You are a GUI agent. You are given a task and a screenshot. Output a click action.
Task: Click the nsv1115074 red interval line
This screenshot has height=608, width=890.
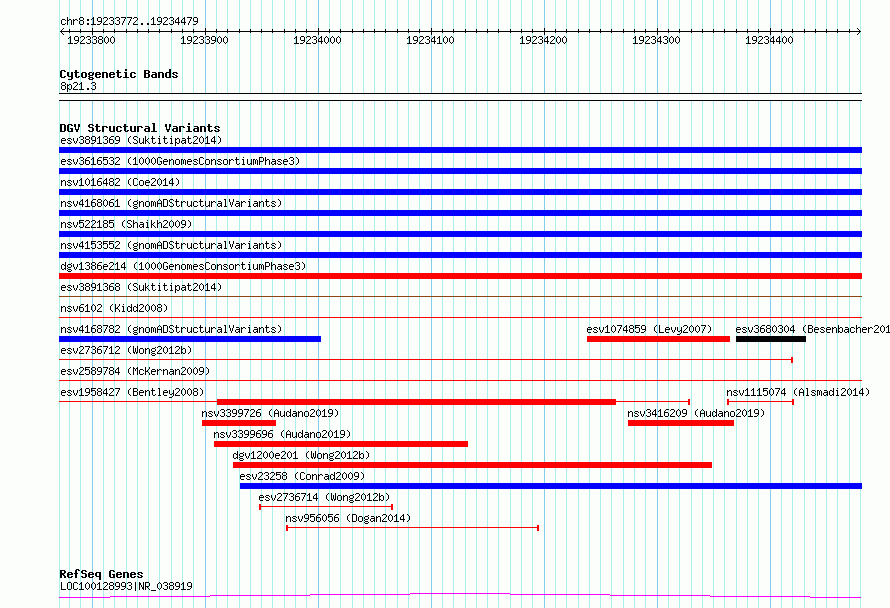click(761, 402)
